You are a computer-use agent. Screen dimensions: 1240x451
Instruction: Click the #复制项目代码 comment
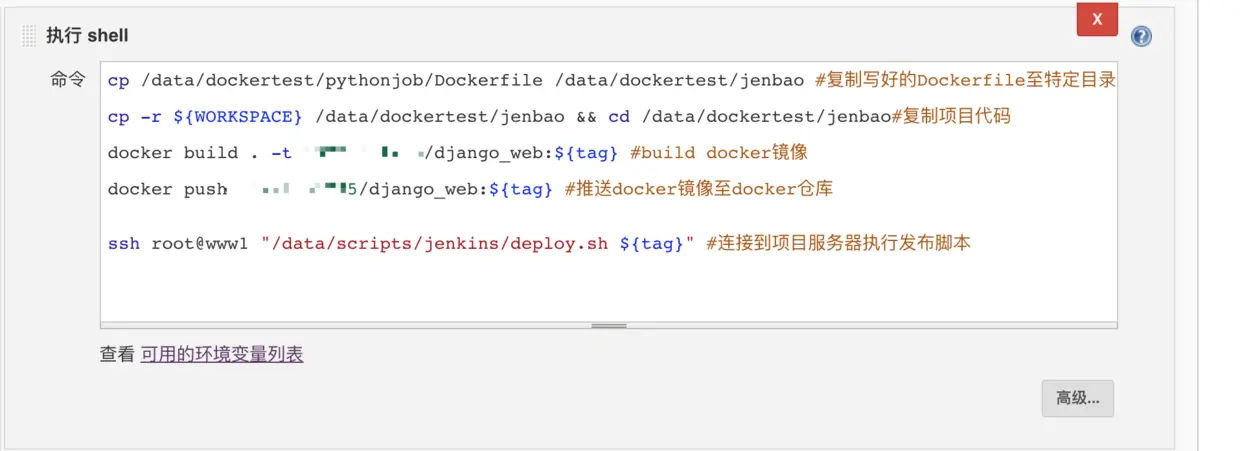pos(950,117)
